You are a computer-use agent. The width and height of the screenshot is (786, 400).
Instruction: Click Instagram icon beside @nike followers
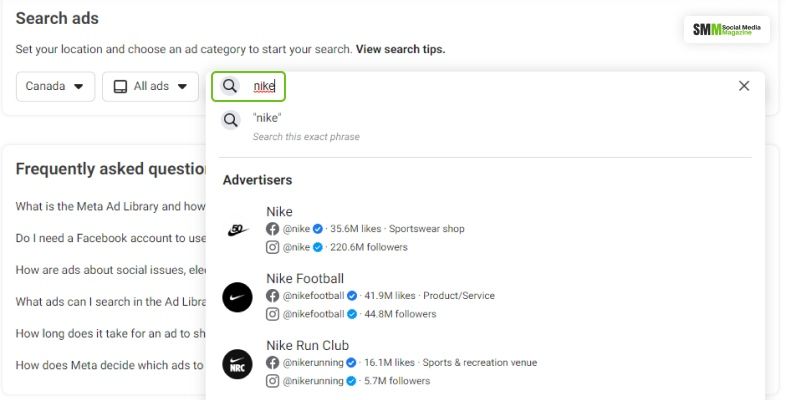tap(273, 247)
